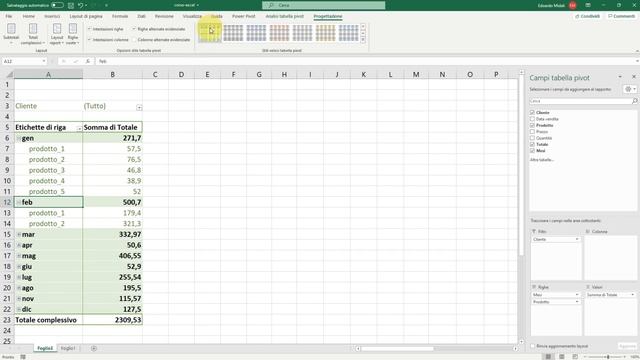The width and height of the screenshot is (640, 360).
Task: Expand the lug month group
Action: click(19, 278)
